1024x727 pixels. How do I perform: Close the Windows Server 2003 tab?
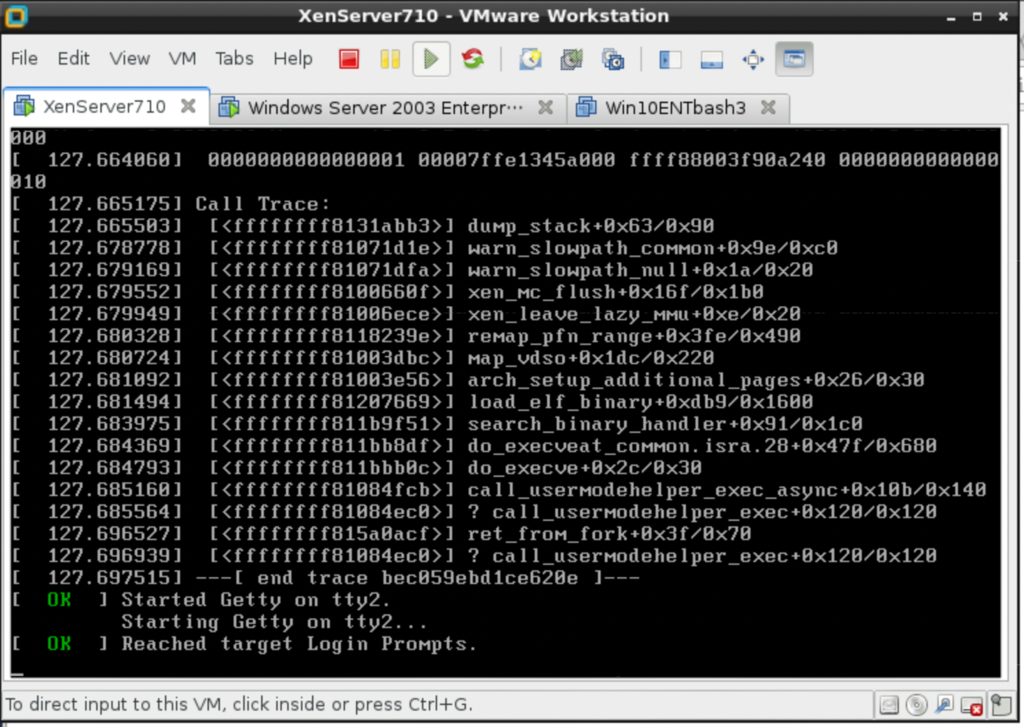(x=545, y=107)
